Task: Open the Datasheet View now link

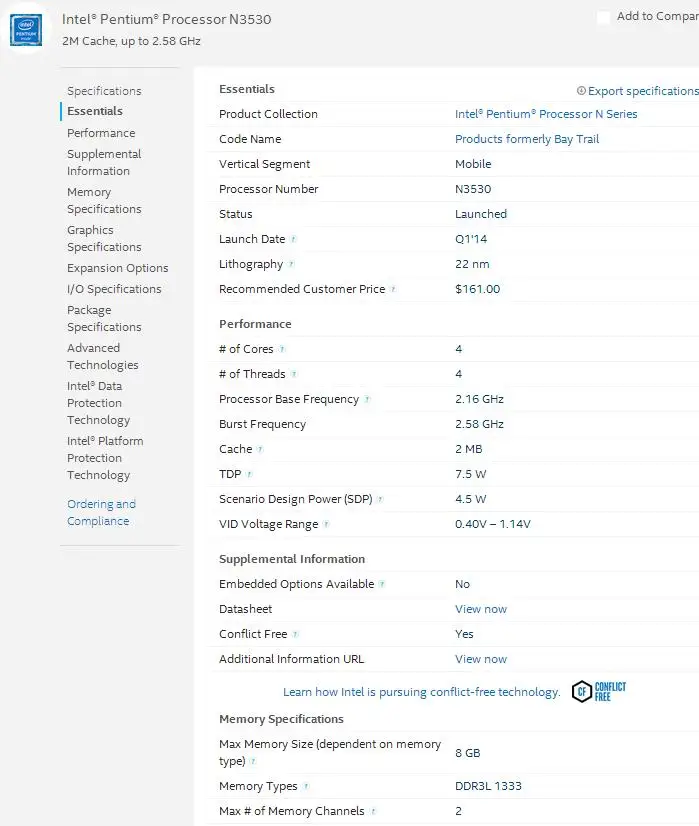Action: point(481,609)
